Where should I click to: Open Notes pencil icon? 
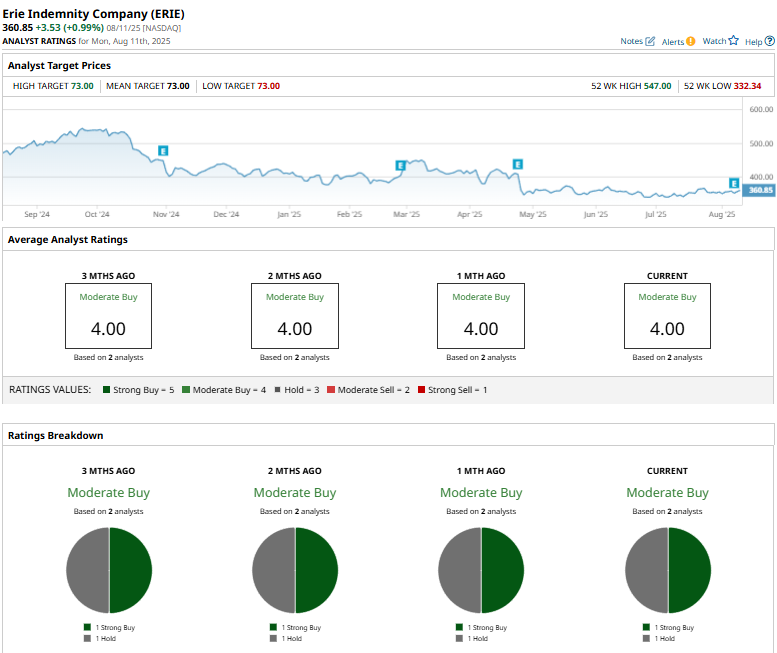point(650,41)
